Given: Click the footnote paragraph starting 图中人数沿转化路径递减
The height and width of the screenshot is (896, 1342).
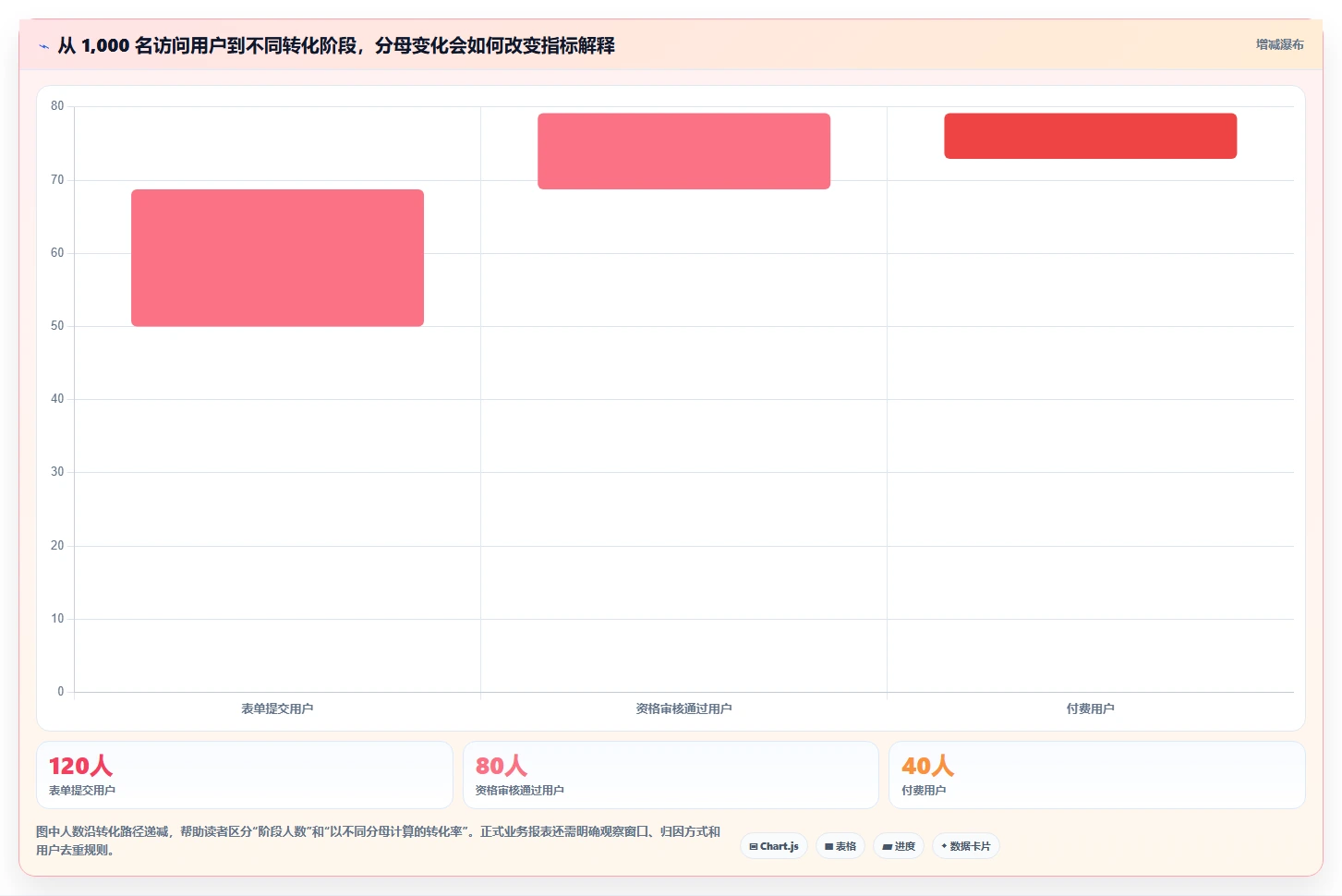Looking at the screenshot, I should (x=378, y=841).
